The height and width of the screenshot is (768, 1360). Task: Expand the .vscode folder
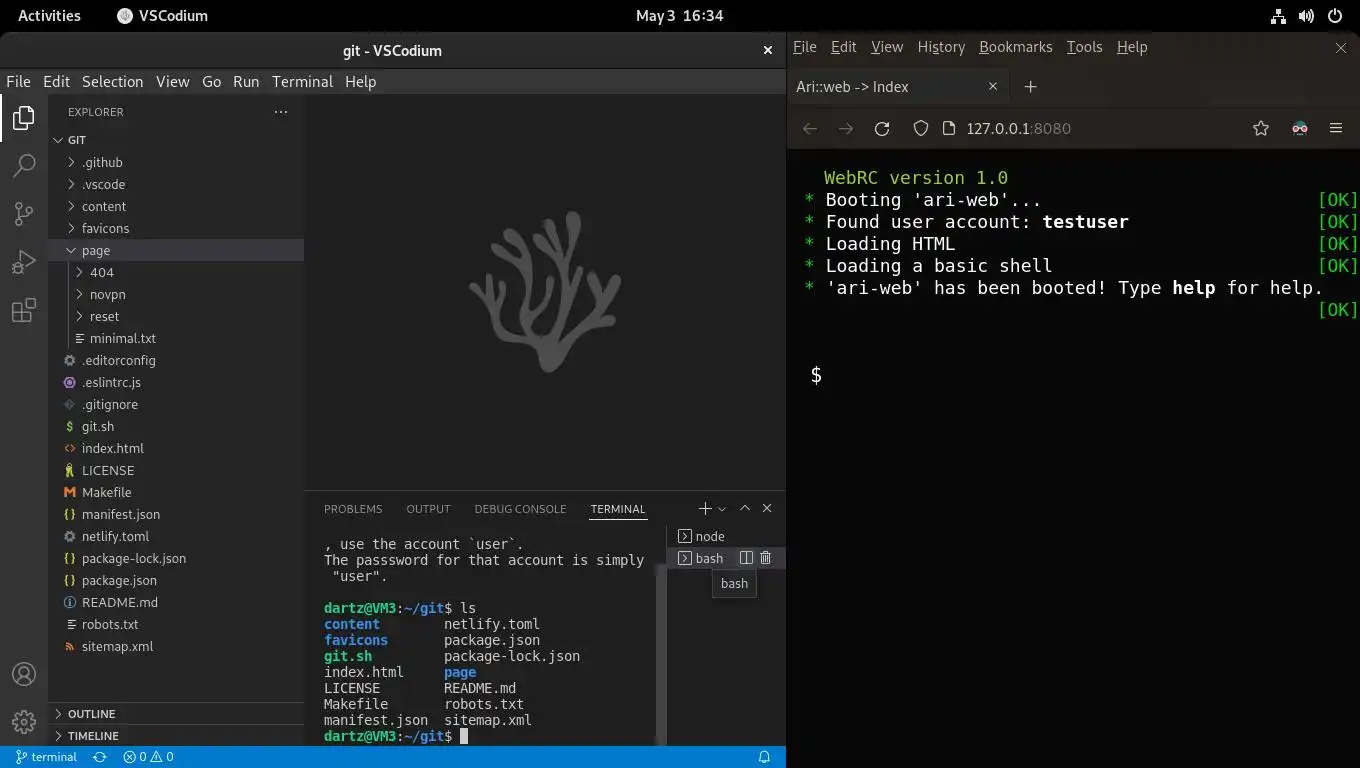176,184
